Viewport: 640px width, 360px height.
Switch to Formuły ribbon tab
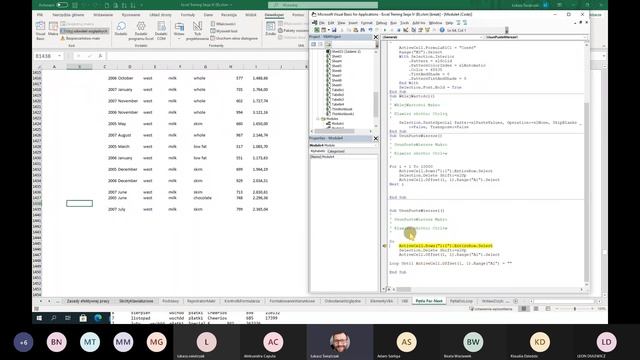188,15
